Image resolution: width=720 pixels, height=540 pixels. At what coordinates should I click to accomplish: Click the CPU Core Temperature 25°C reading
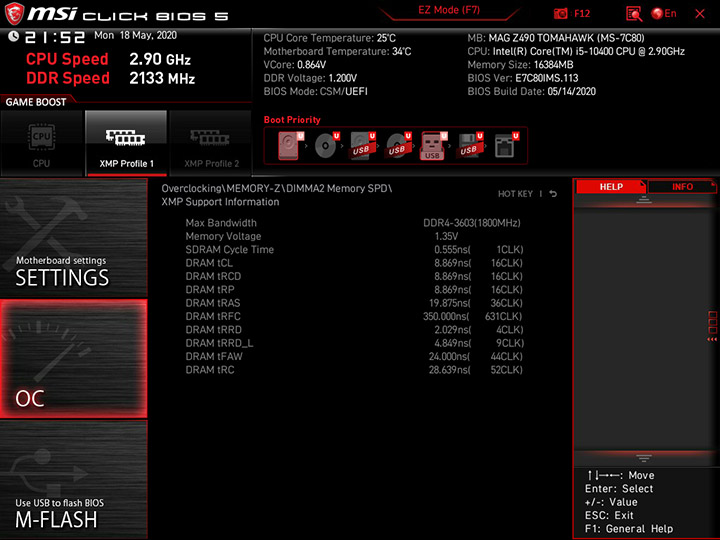tap(329, 38)
